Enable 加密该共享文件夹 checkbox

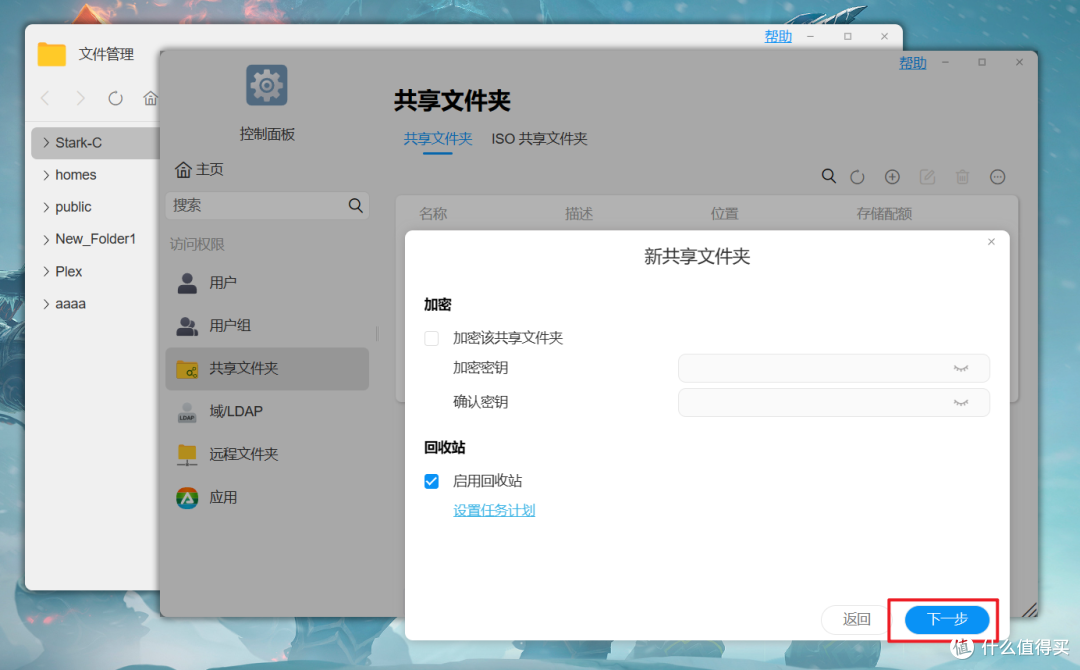point(431,338)
